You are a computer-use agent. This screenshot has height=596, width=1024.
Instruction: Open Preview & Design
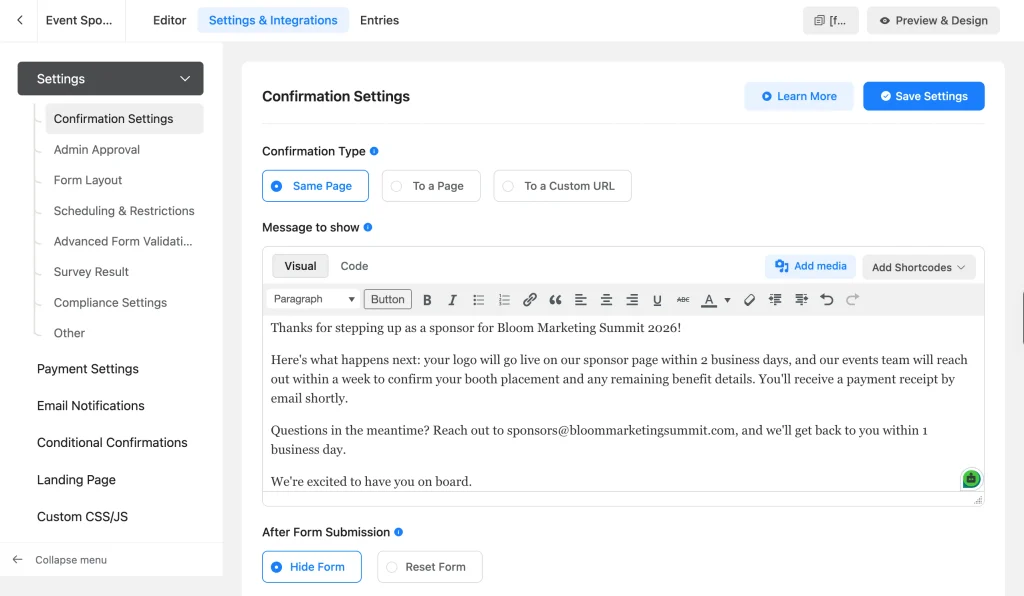pos(933,20)
